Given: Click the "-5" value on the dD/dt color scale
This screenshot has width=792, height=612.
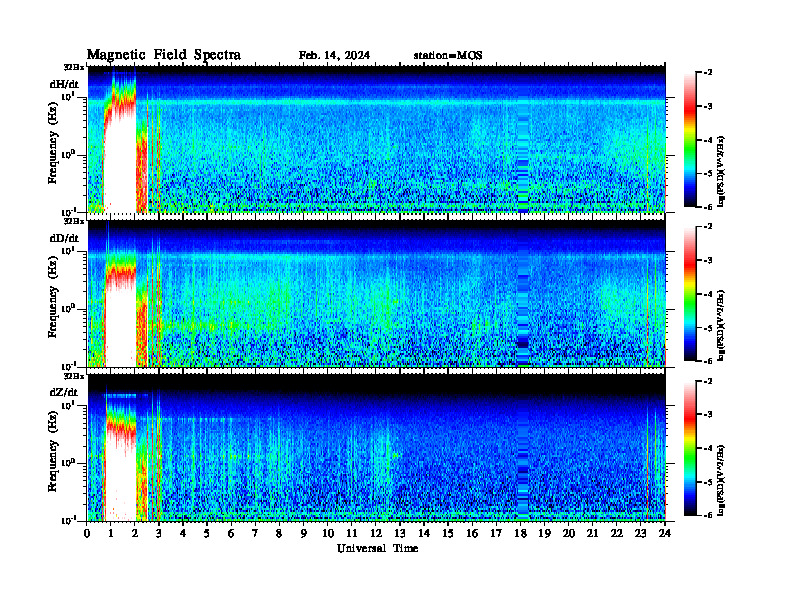Looking at the screenshot, I should coord(708,328).
